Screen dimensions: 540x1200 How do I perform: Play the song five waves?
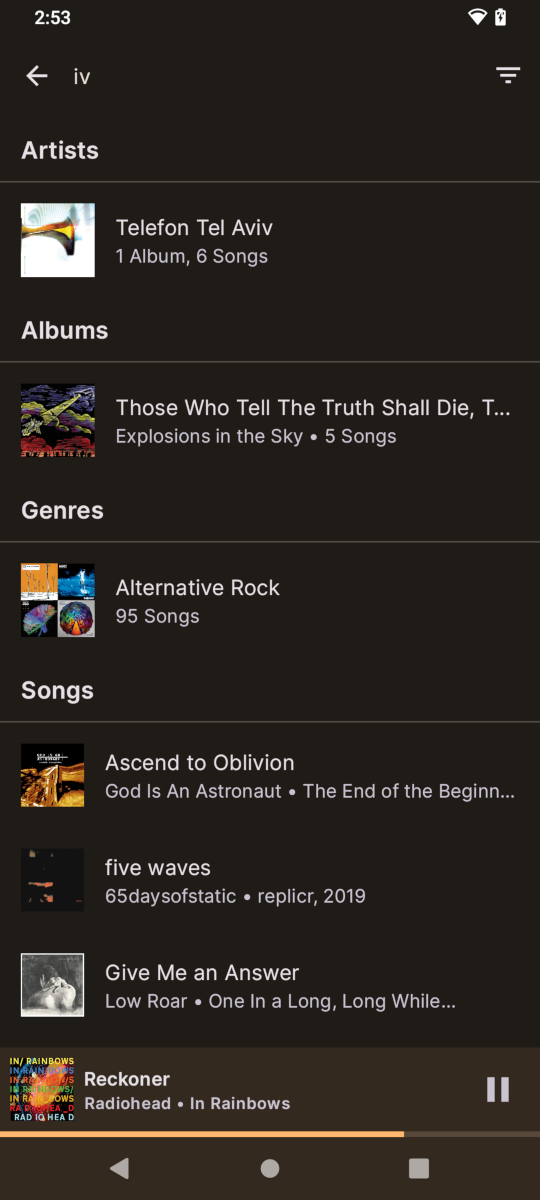[x=270, y=880]
